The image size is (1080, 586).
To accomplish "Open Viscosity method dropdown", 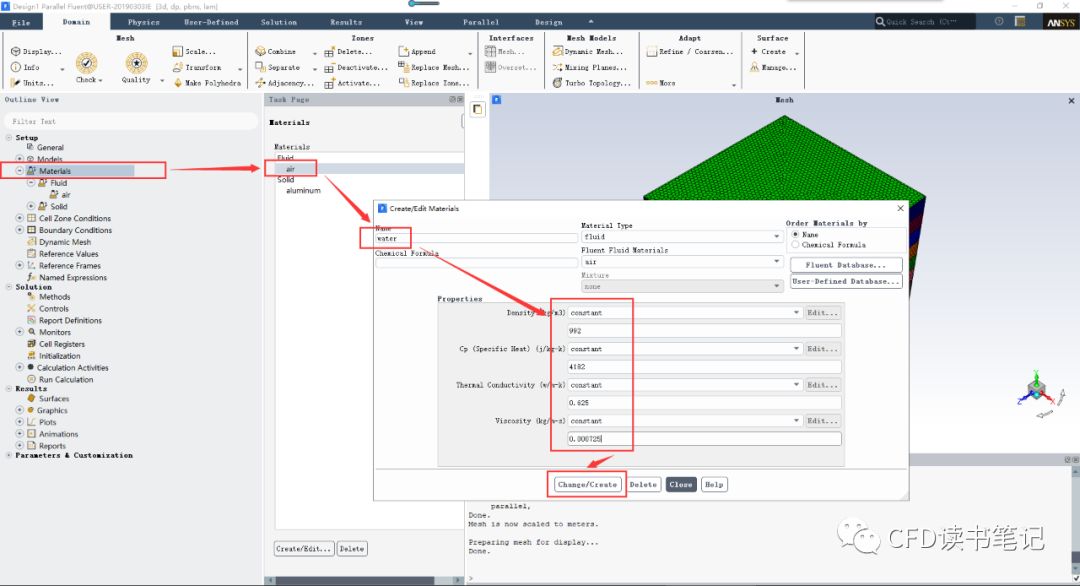I will (x=685, y=421).
